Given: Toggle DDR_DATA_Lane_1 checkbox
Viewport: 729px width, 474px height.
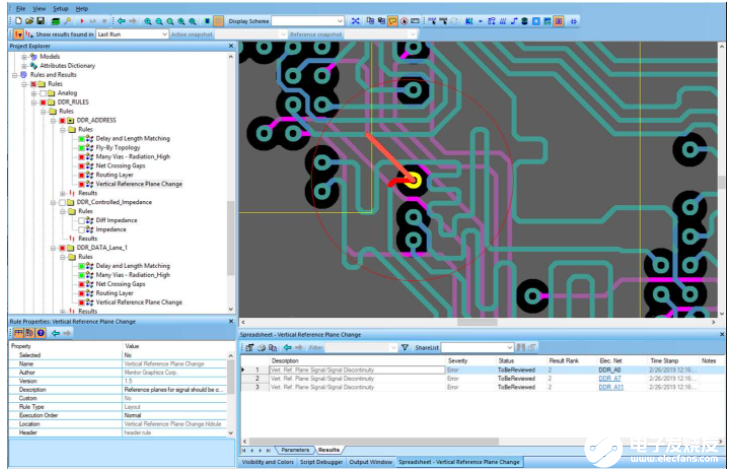Looking at the screenshot, I should pos(62,248).
